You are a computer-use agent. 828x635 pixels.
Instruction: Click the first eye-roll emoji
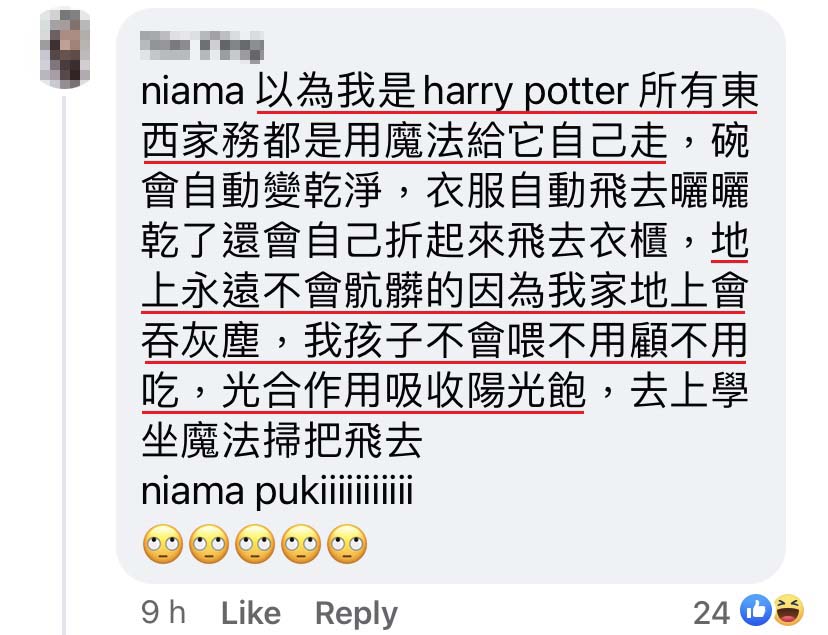[x=163, y=544]
